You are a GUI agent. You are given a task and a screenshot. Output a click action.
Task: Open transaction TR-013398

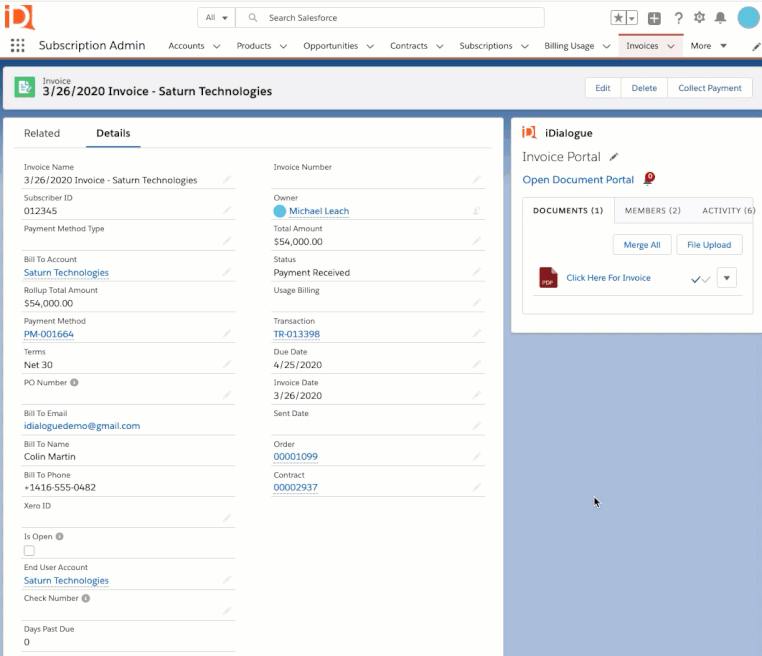click(296, 334)
